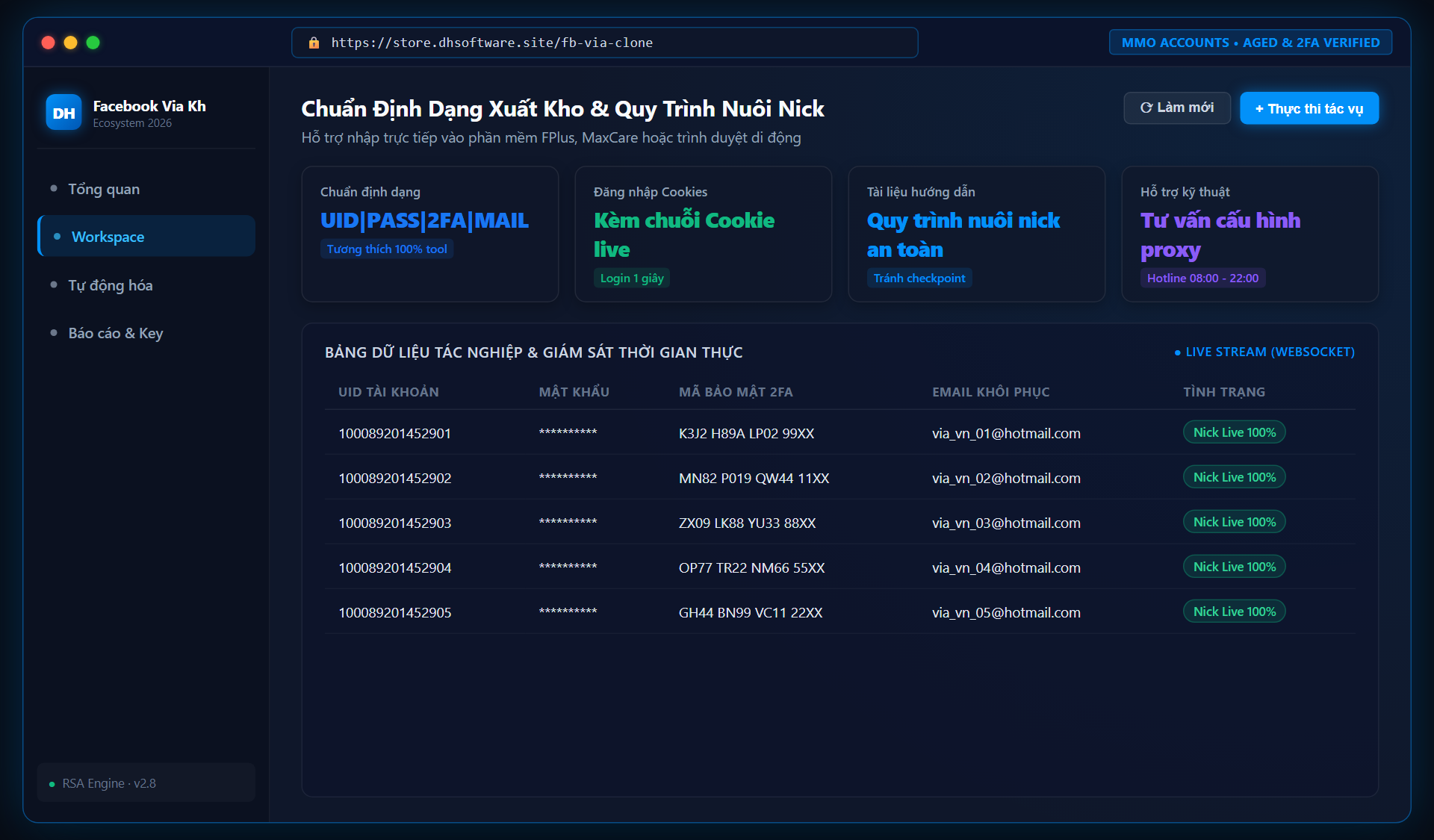Open the UID|PASS|2FA|MAIL format card
The width and height of the screenshot is (1434, 840).
tap(429, 234)
